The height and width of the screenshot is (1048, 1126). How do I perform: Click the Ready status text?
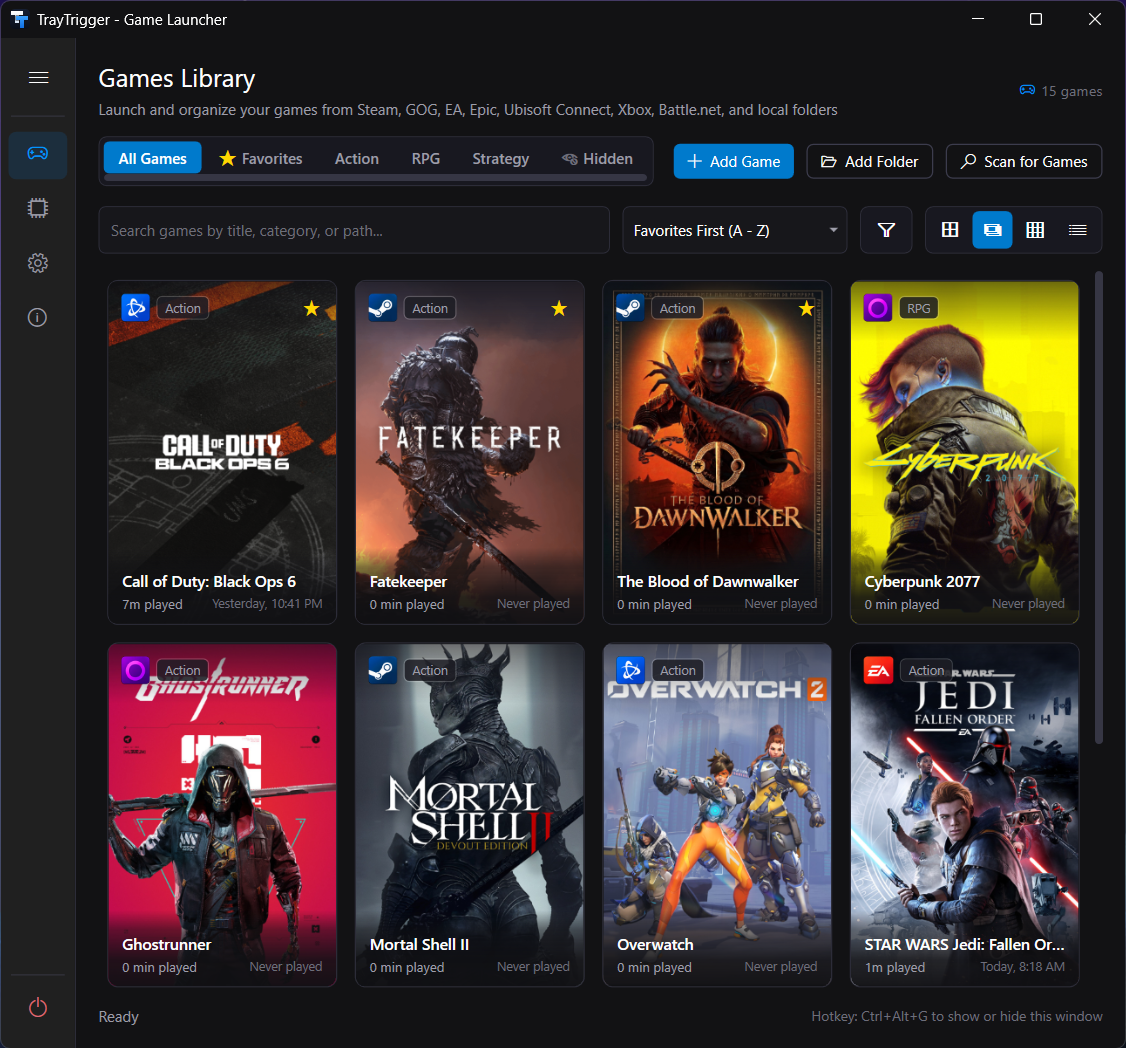tap(118, 1016)
